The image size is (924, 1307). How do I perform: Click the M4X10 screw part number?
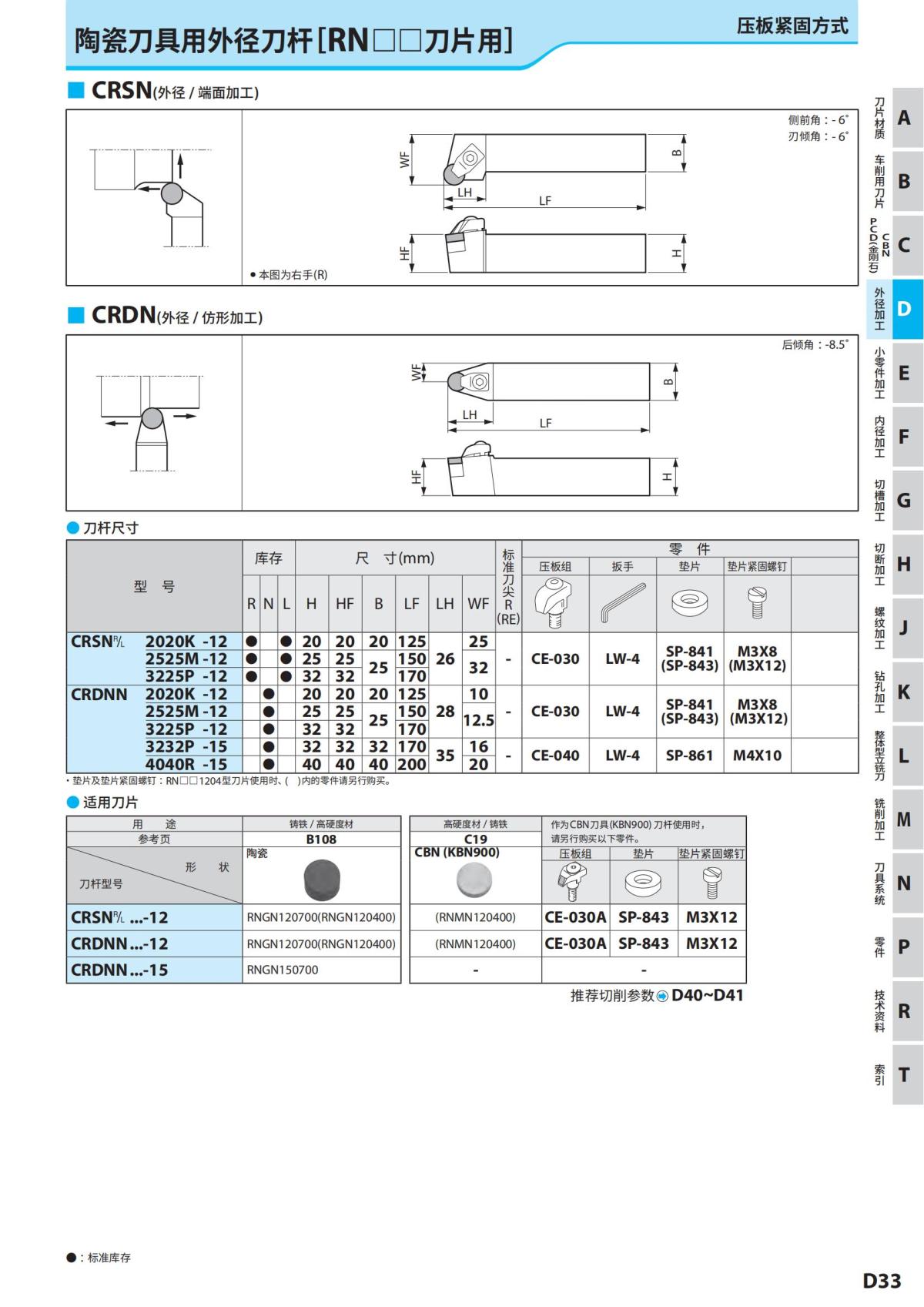757,756
